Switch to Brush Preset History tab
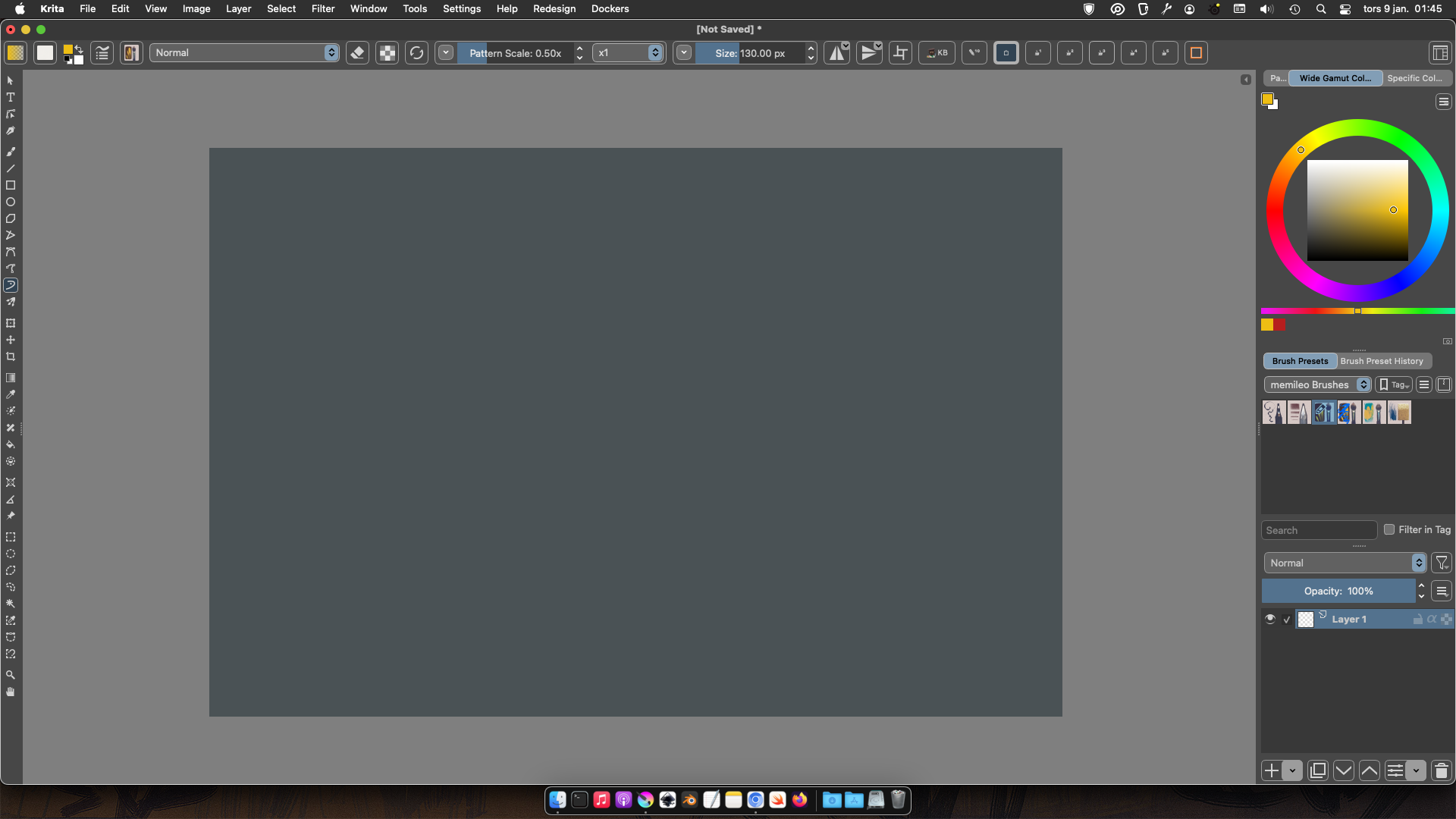Viewport: 1456px width, 819px height. pyautogui.click(x=1381, y=361)
